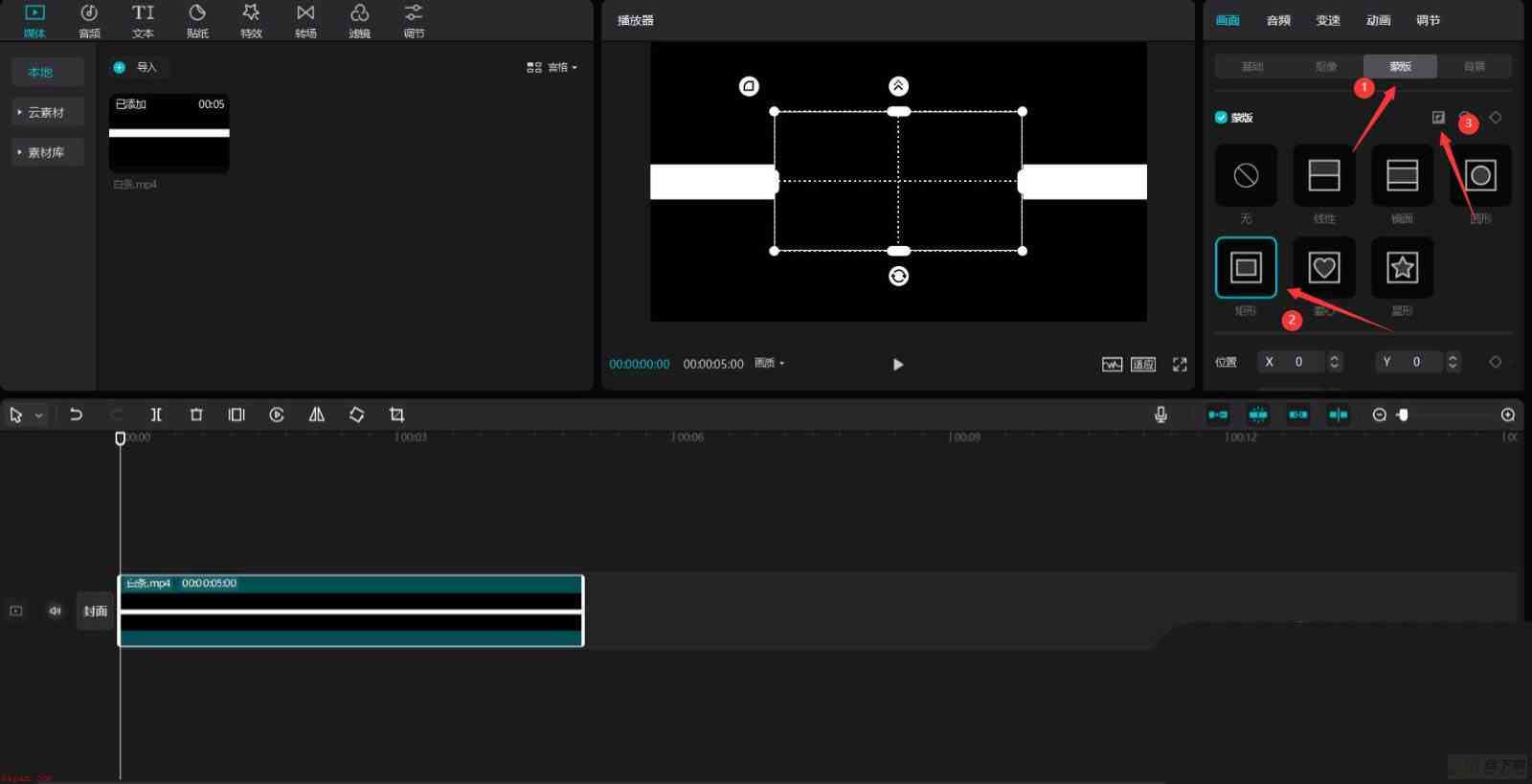This screenshot has width=1532, height=784.
Task: Click the microphone record icon
Action: click(1160, 414)
